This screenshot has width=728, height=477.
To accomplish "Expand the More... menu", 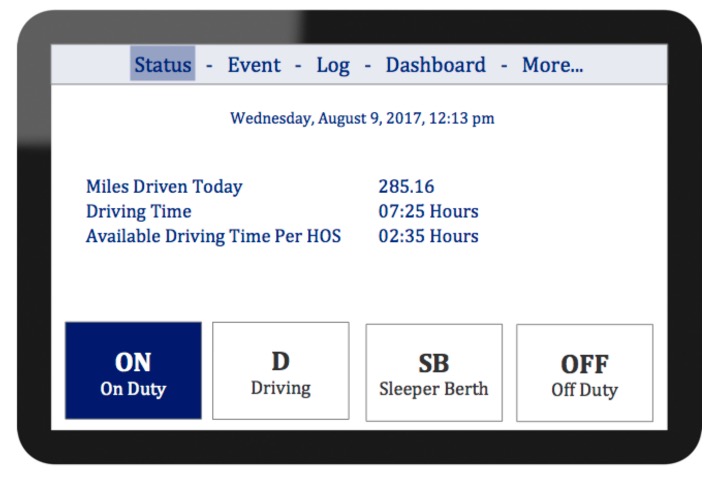I will (x=552, y=65).
